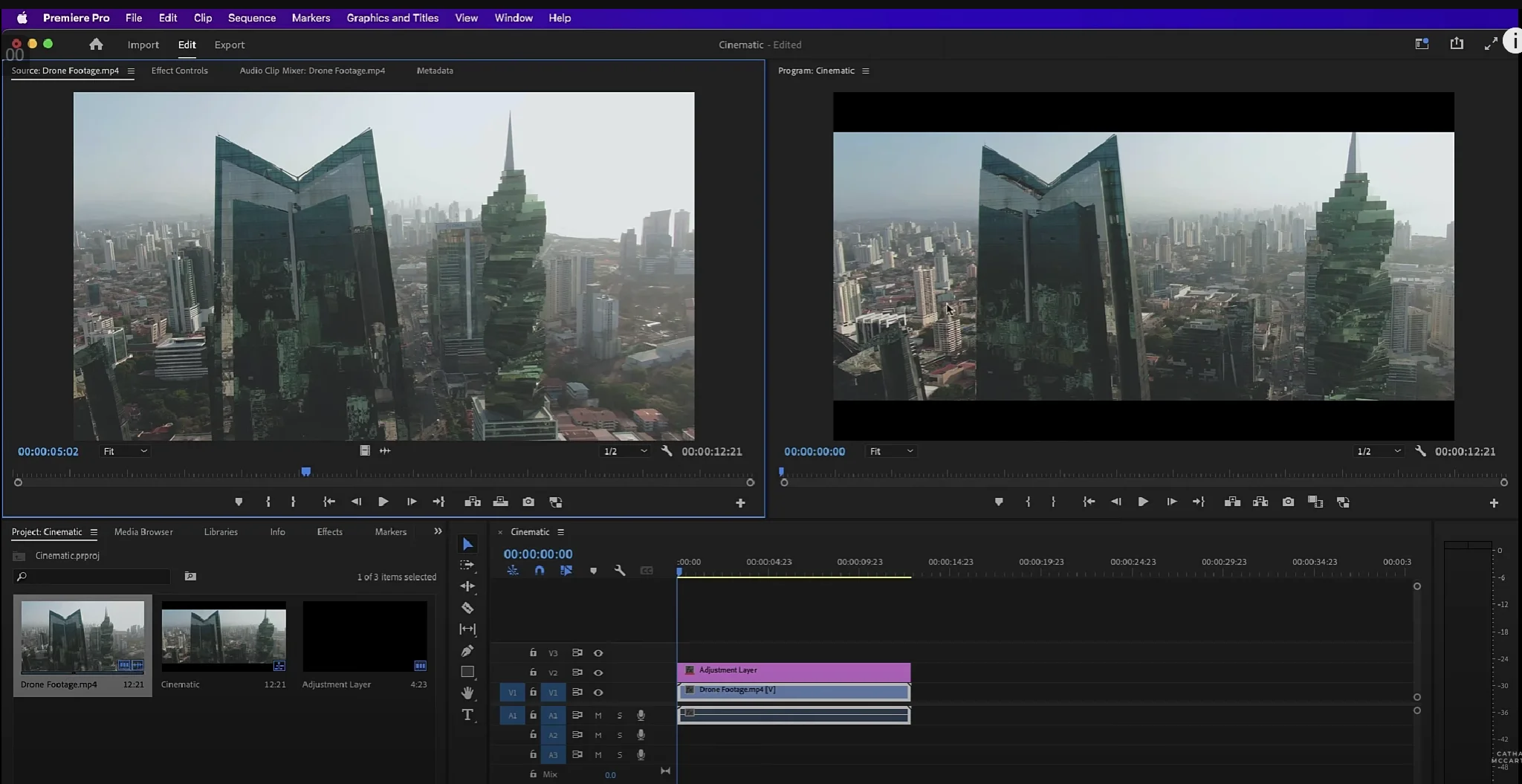Select the Adjustment Layer clip in timeline
The height and width of the screenshot is (784, 1522).
pyautogui.click(x=794, y=670)
